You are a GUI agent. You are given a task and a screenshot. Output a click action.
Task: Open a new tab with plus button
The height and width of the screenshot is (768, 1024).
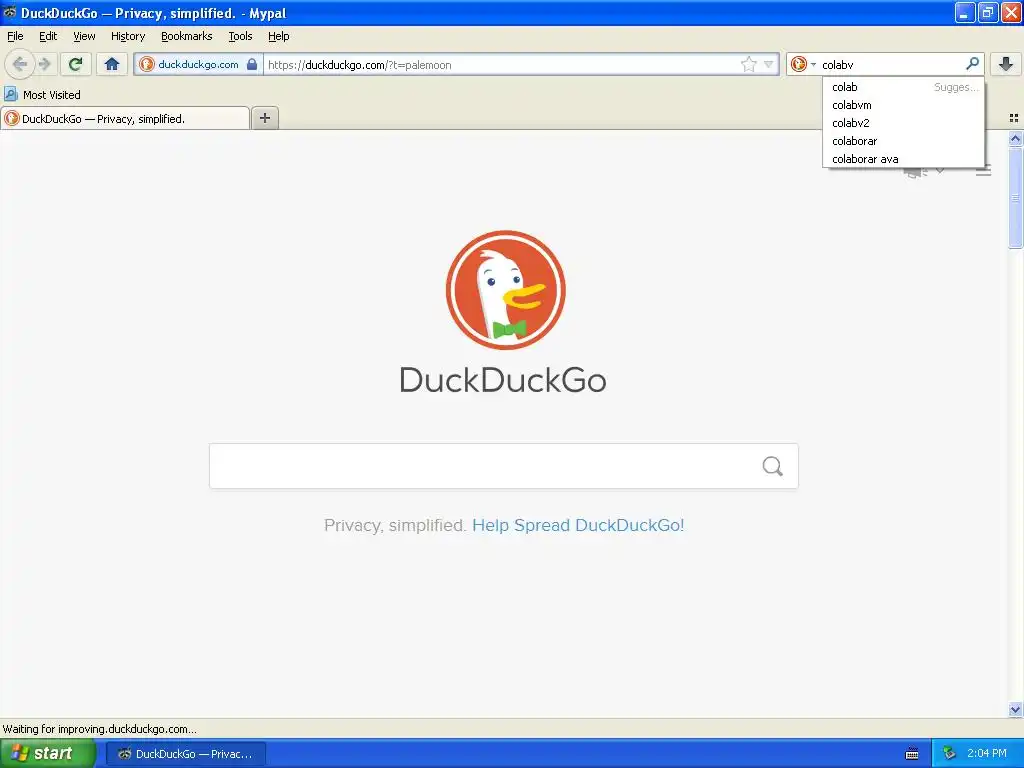pyautogui.click(x=264, y=118)
